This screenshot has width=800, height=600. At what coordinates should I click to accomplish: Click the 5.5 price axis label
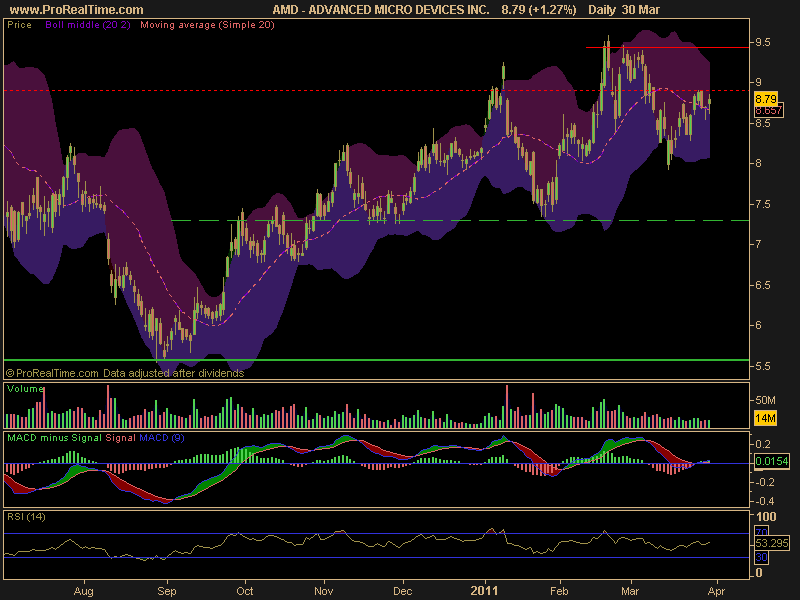(763, 366)
